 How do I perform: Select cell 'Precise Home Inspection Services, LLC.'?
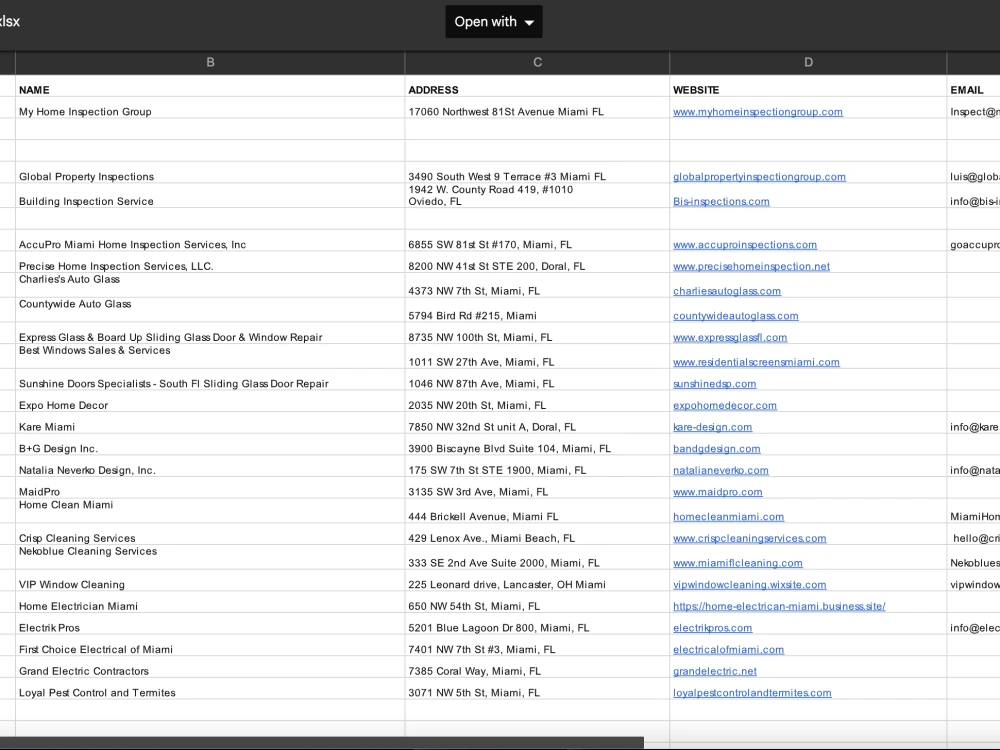(210, 263)
